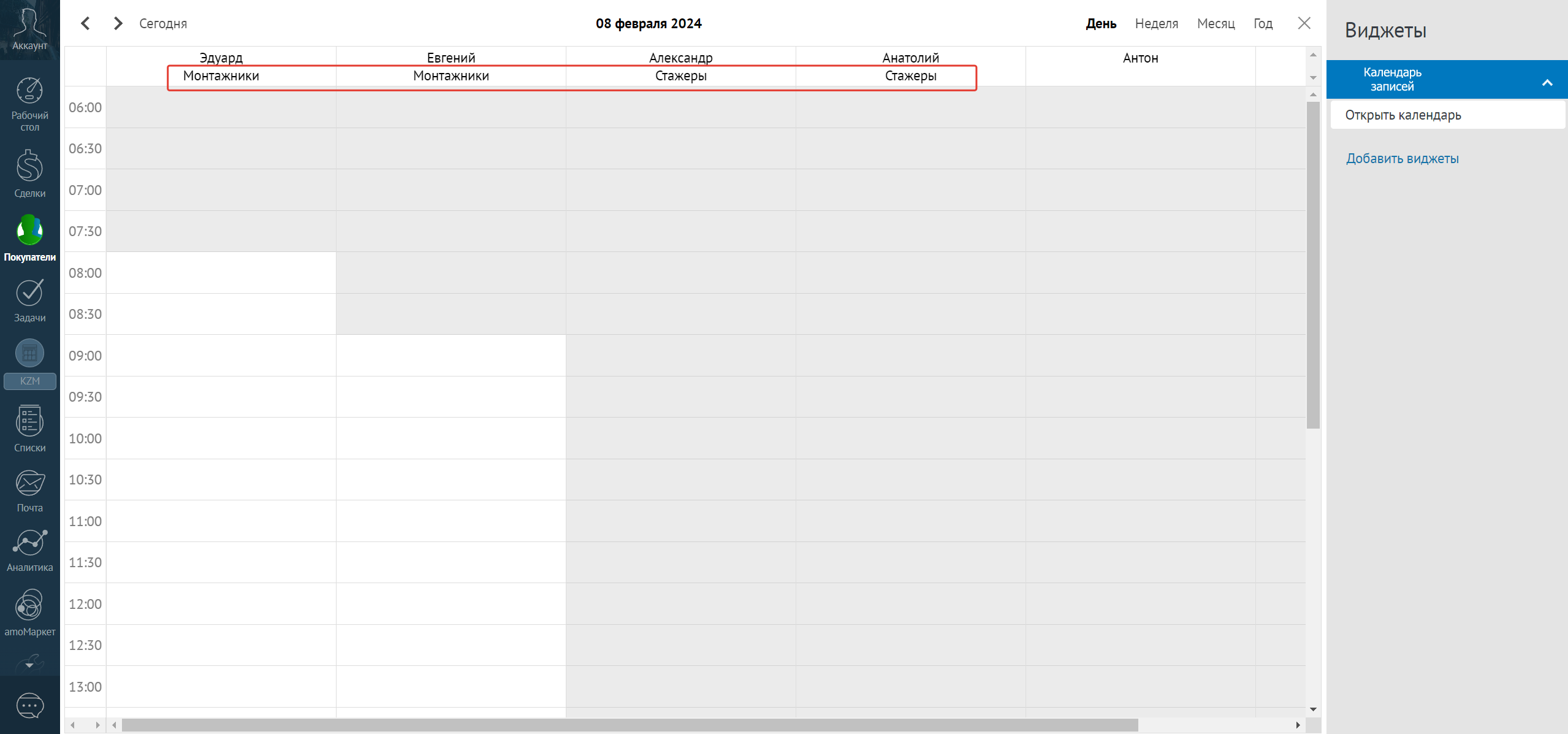Open the Аналитика chart icon
This screenshot has height=734, width=1568.
point(29,543)
